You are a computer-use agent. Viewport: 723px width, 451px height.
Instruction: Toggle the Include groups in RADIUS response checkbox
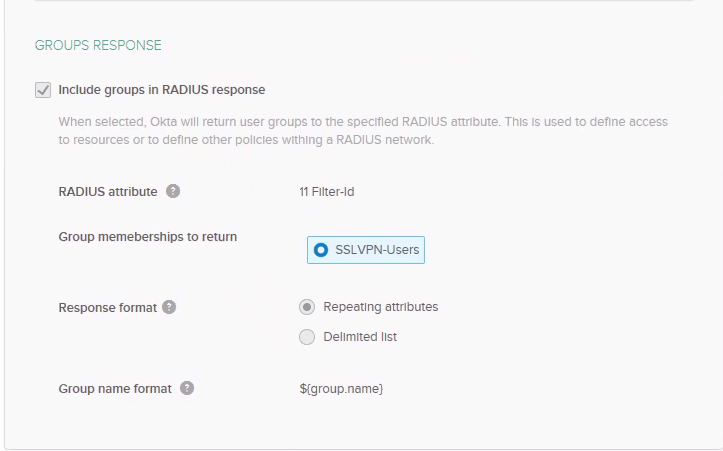point(43,90)
